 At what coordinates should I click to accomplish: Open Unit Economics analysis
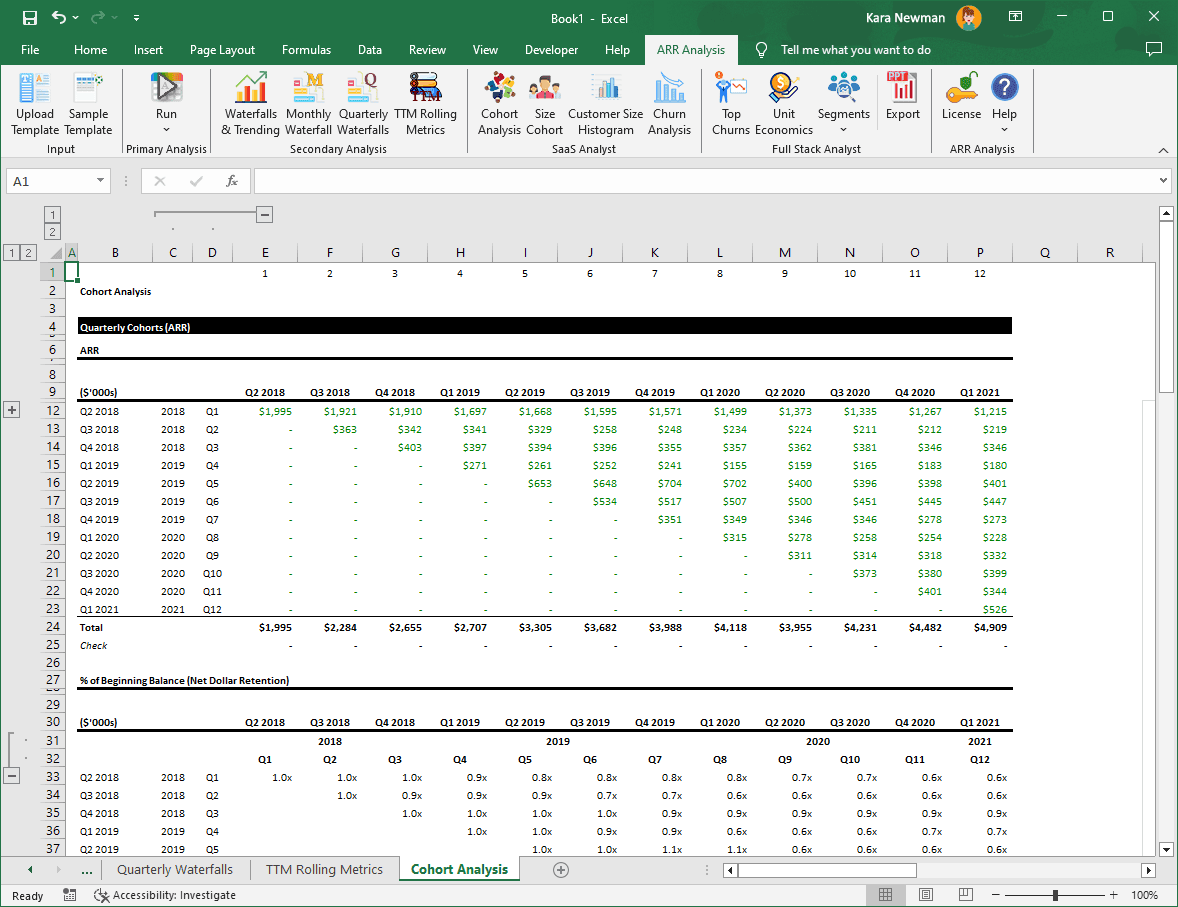784,103
